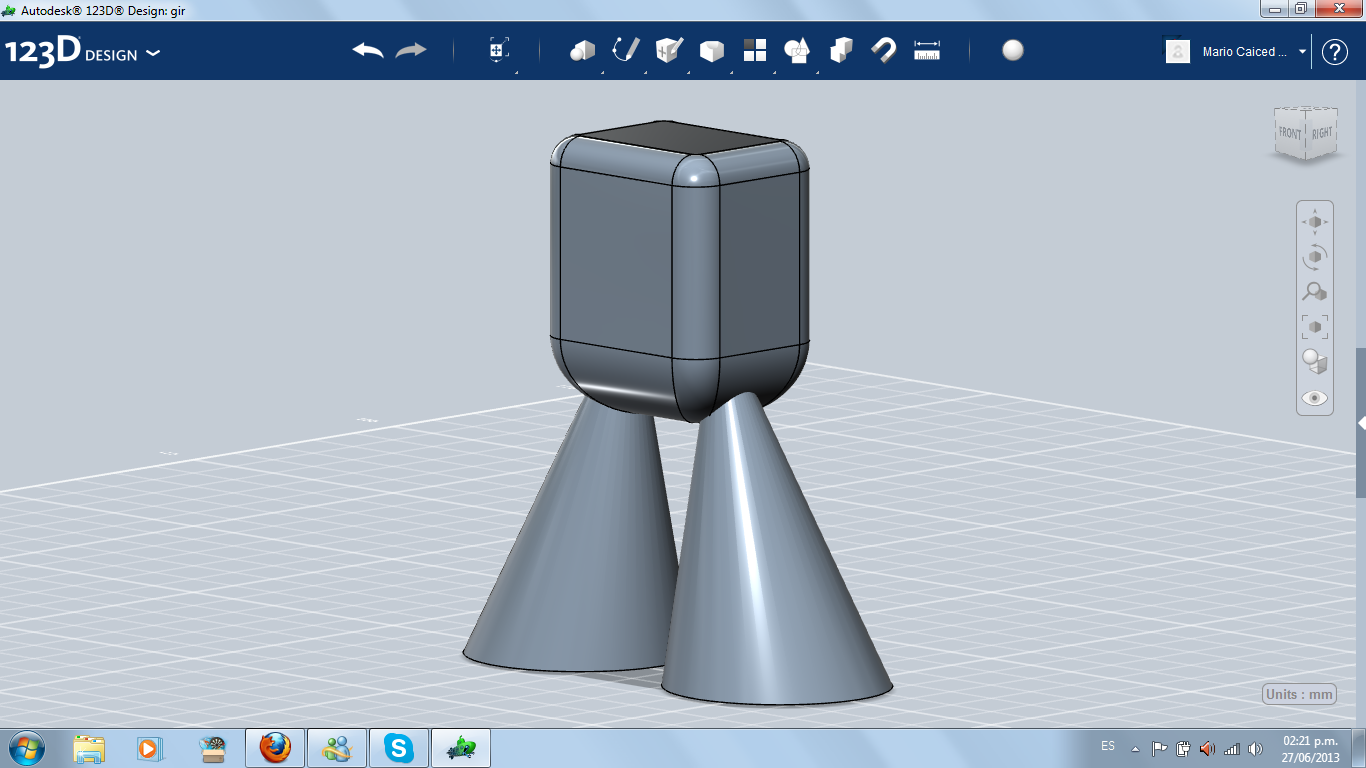1366x768 pixels.
Task: Open Windows Explorer from the taskbar
Action: pyautogui.click(x=89, y=748)
